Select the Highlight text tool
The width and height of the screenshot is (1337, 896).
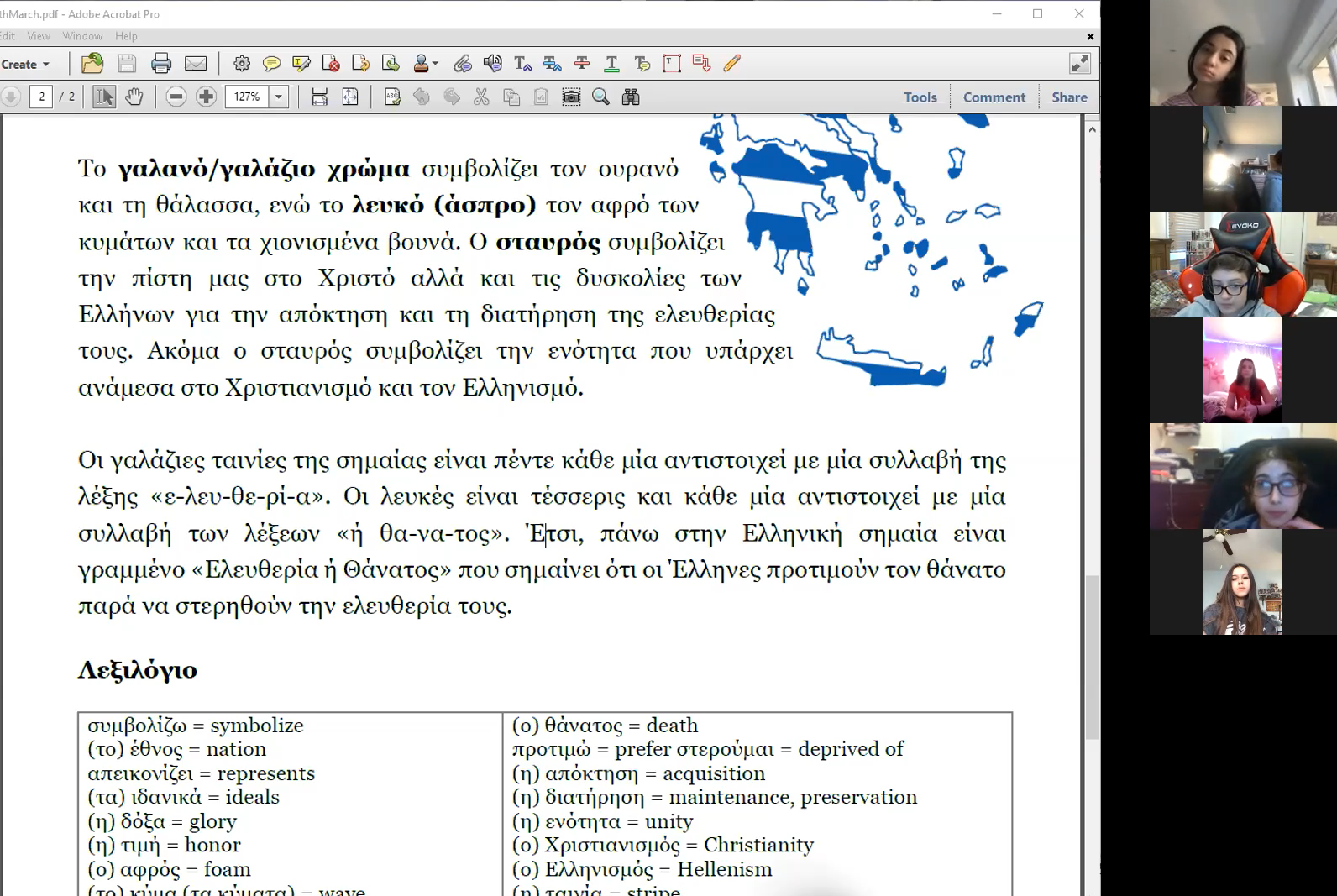point(301,64)
